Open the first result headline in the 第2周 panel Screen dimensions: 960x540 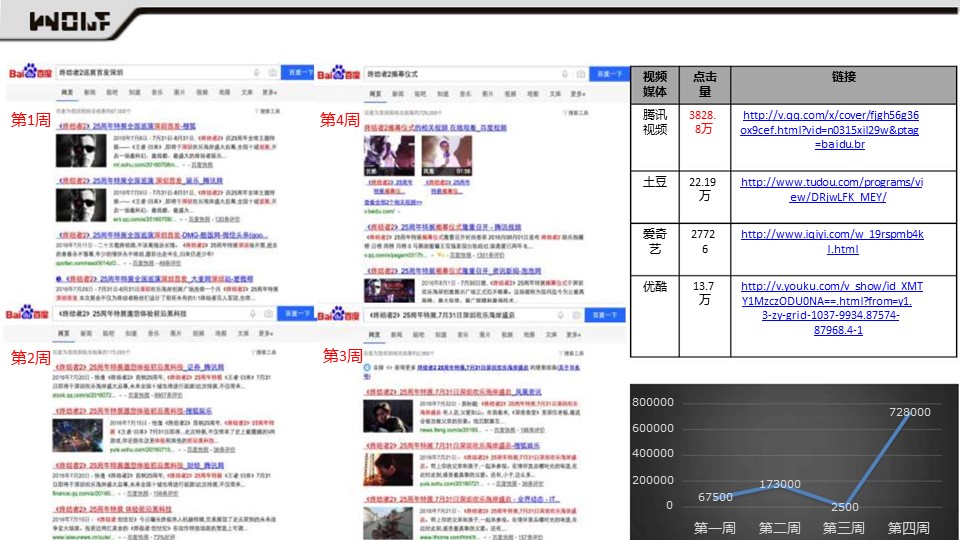click(139, 367)
